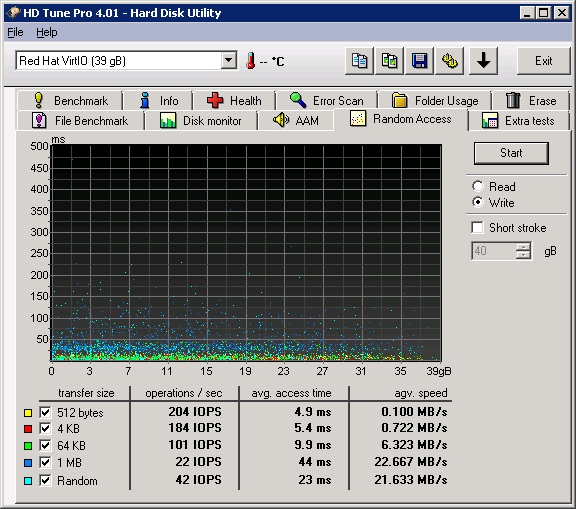Enable the Short stroke checkbox
Image resolution: width=576 pixels, height=509 pixels.
click(477, 227)
